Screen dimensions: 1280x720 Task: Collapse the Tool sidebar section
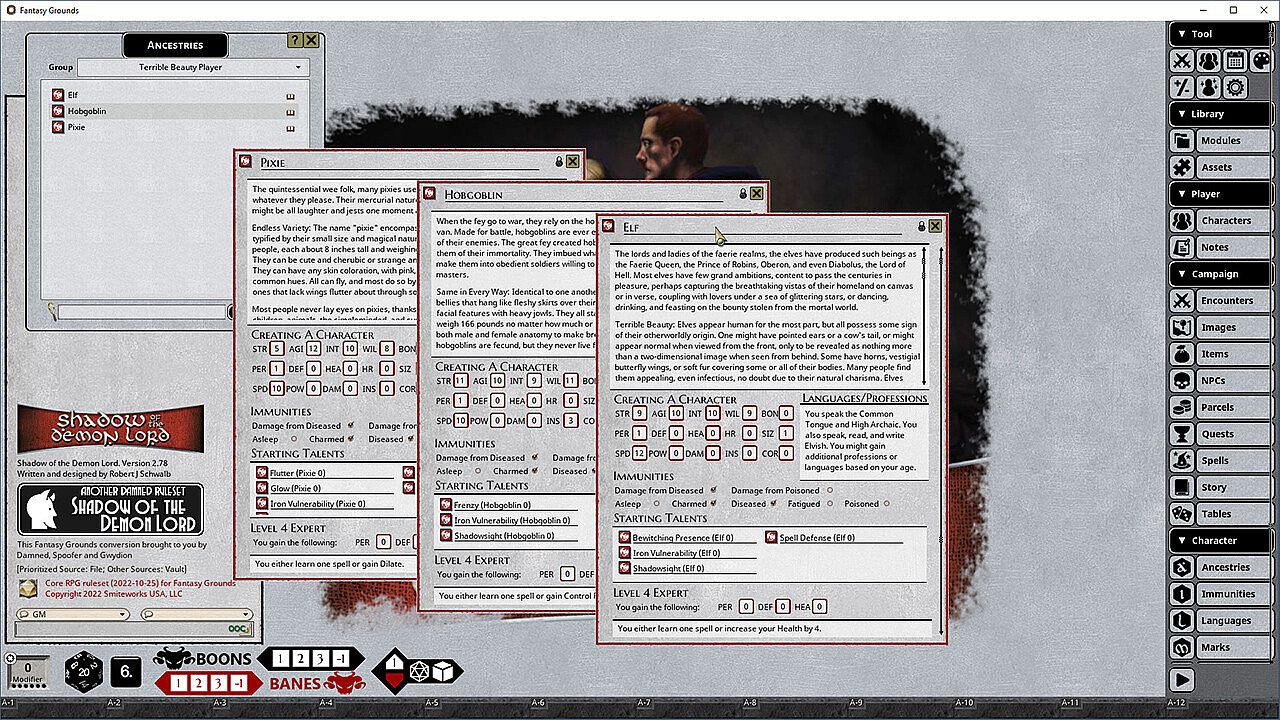point(1220,34)
